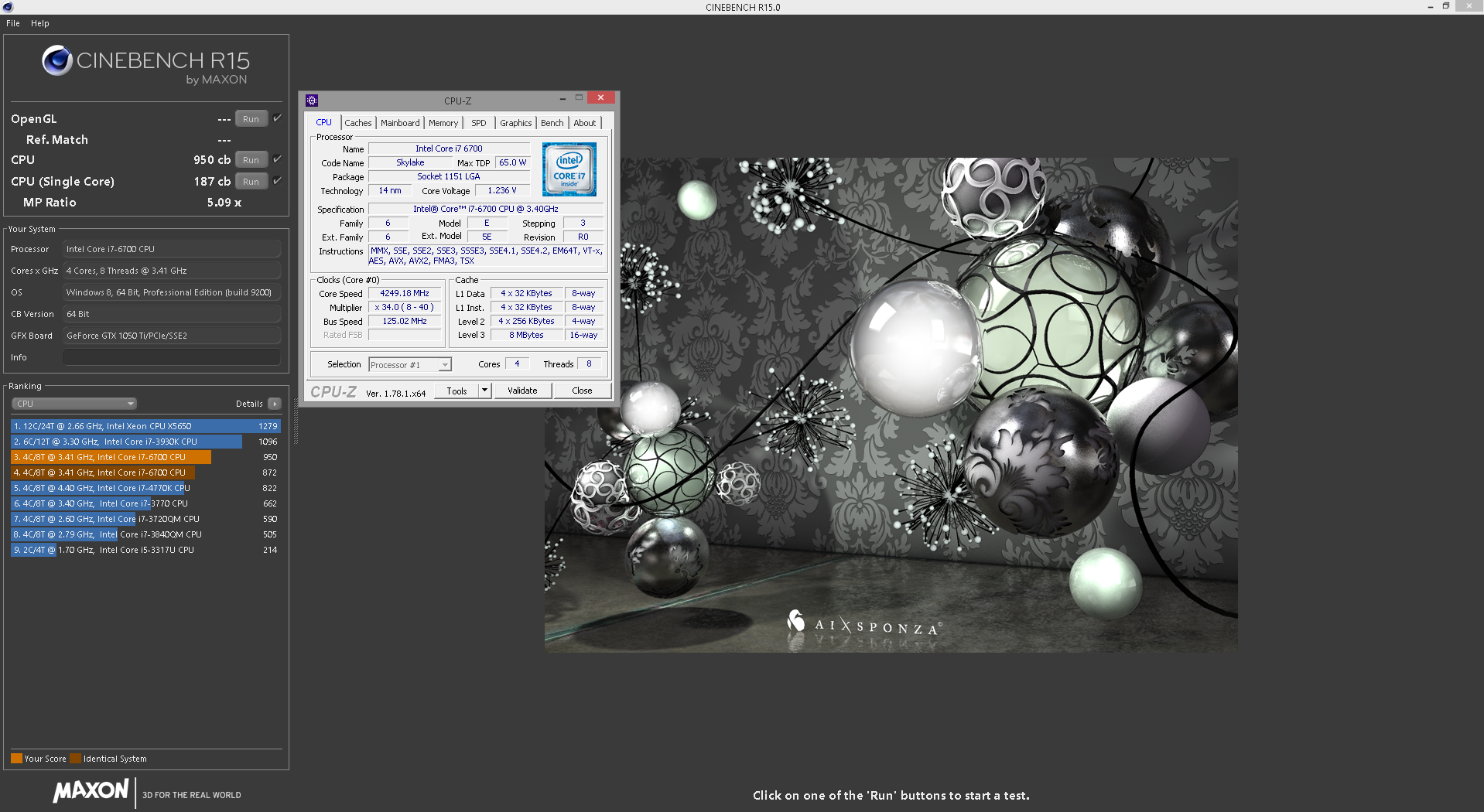
Task: Click the GFX Board field
Action: (171, 336)
